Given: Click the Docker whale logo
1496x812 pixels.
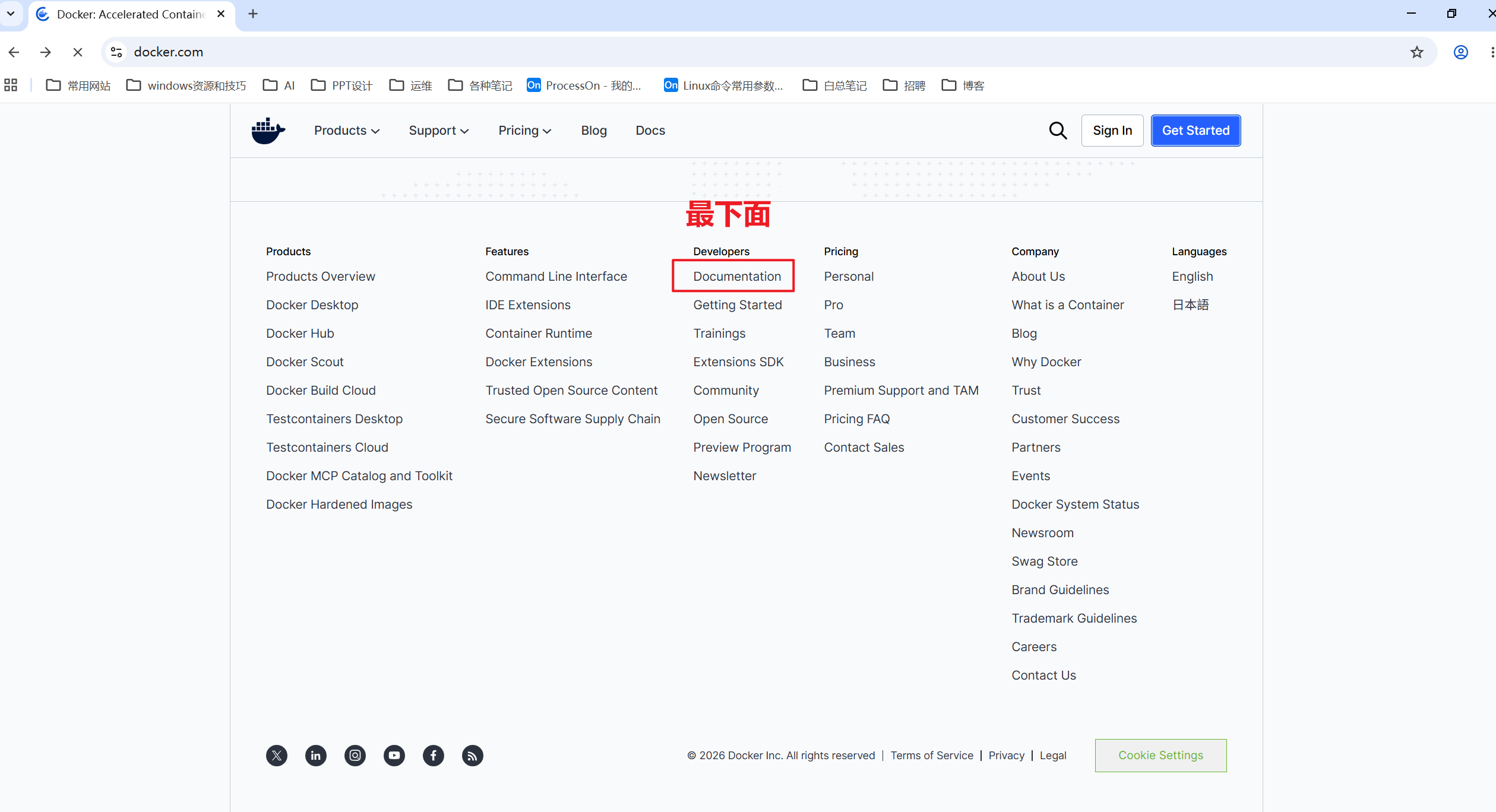Looking at the screenshot, I should coord(268,131).
